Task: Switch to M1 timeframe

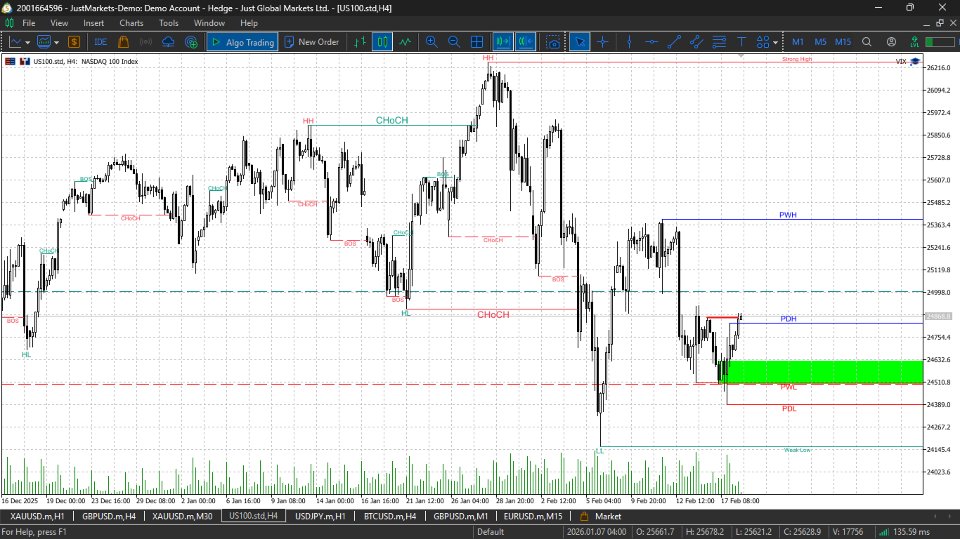Action: 798,42
